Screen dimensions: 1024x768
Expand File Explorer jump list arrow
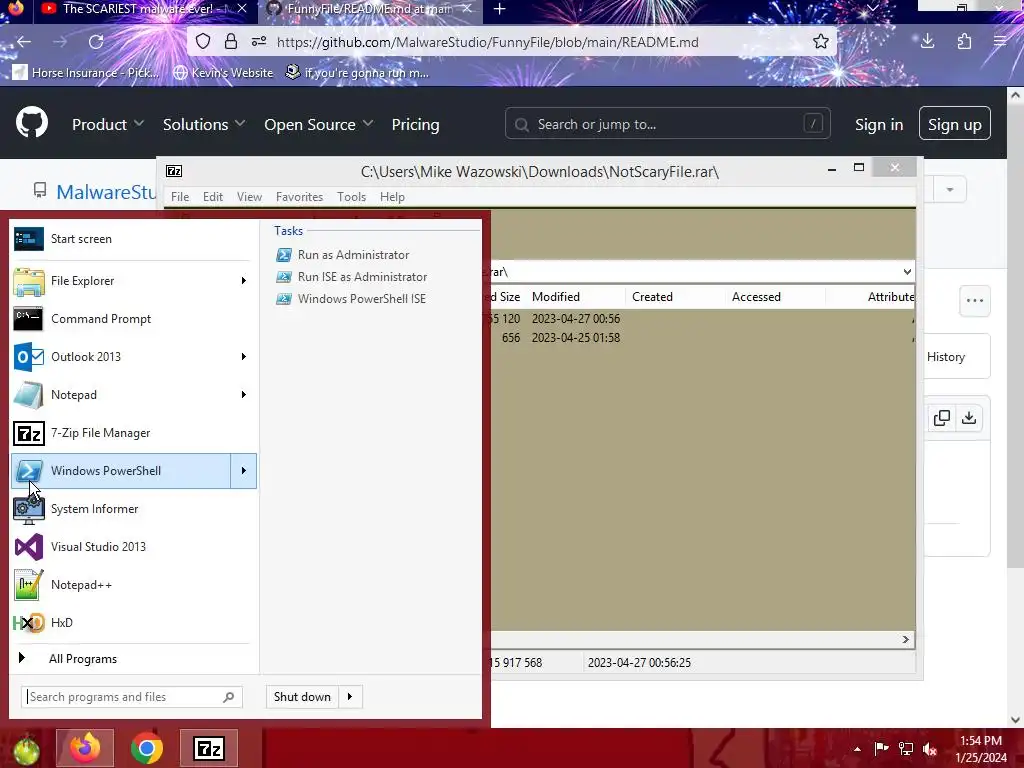(244, 281)
